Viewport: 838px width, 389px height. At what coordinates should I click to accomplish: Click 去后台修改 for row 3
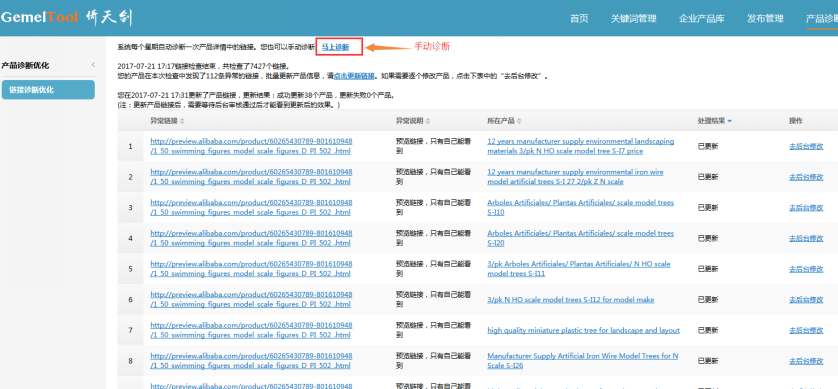coord(806,208)
